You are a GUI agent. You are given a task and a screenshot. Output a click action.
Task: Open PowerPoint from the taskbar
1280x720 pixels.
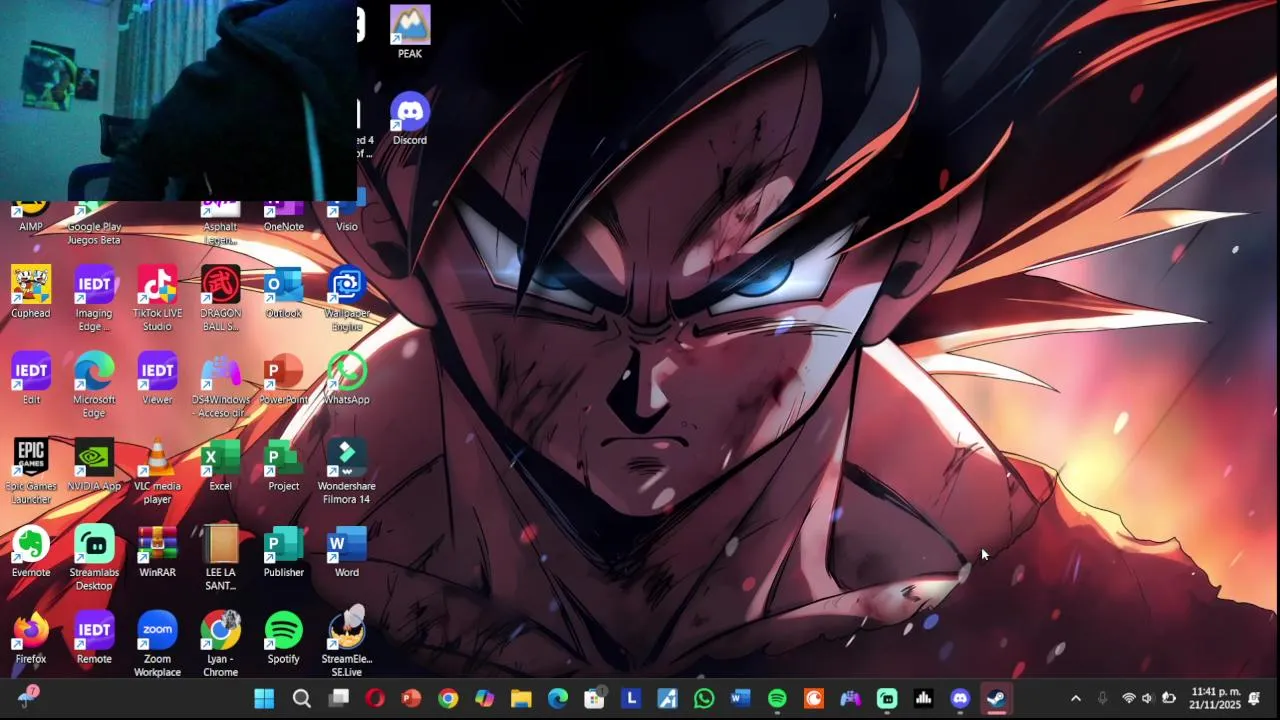411,698
